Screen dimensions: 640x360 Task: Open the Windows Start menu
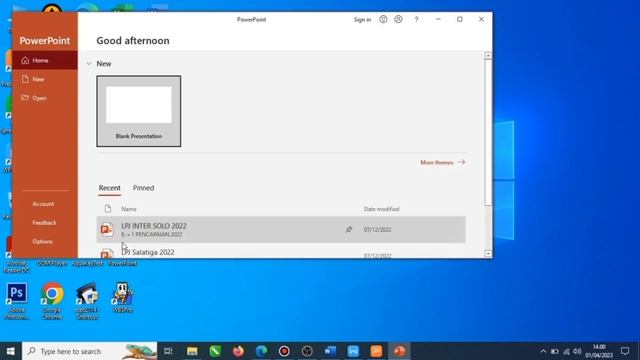11,351
